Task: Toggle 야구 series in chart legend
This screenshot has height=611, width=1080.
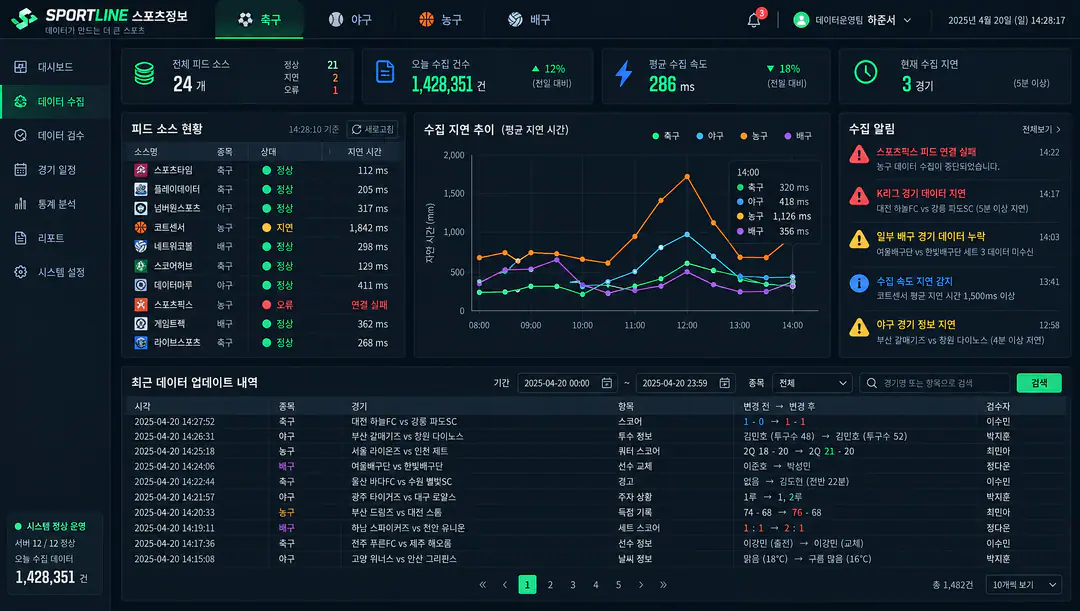Action: 709,136
